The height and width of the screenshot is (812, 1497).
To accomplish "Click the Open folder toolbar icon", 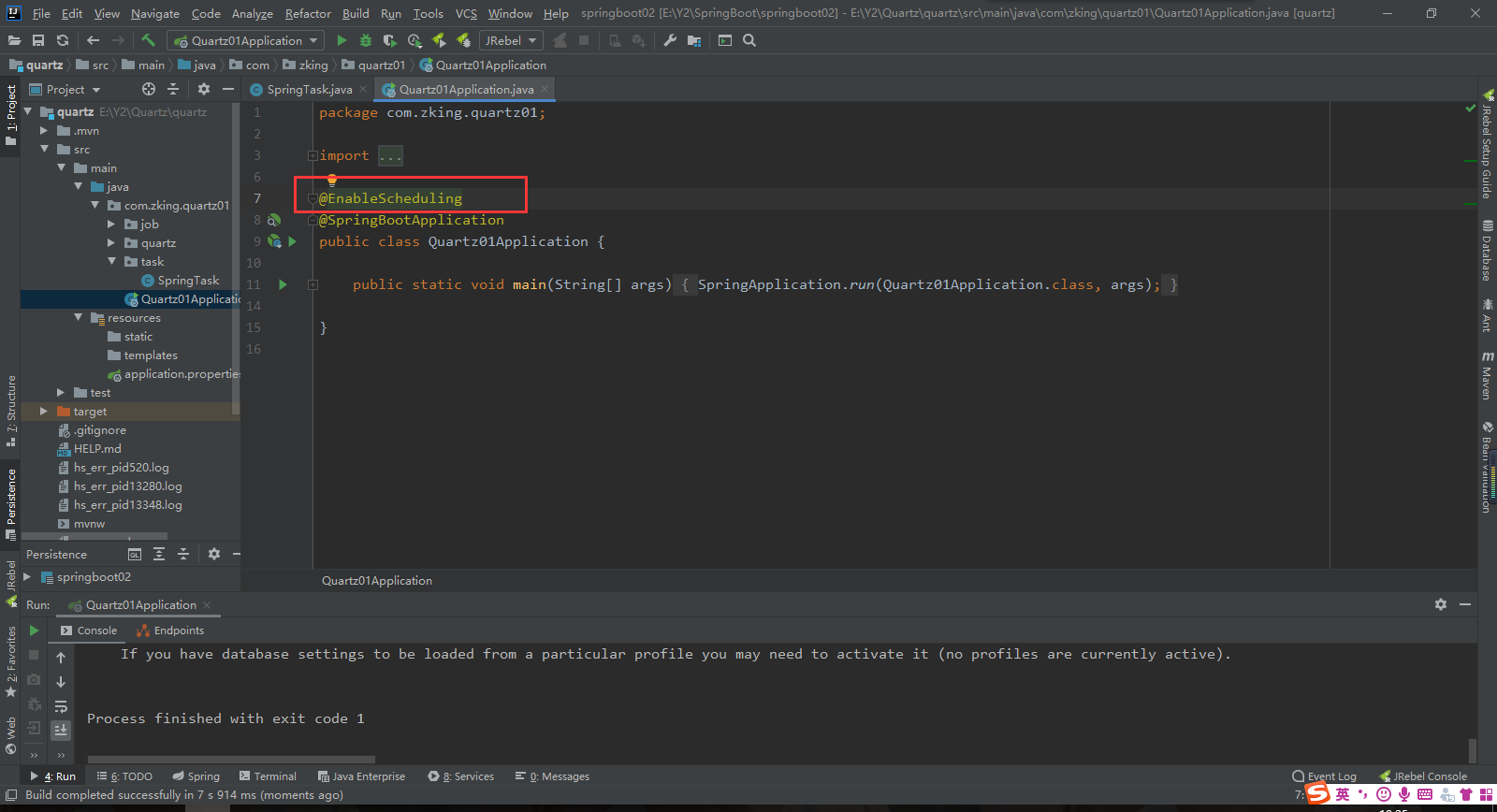I will 14,40.
